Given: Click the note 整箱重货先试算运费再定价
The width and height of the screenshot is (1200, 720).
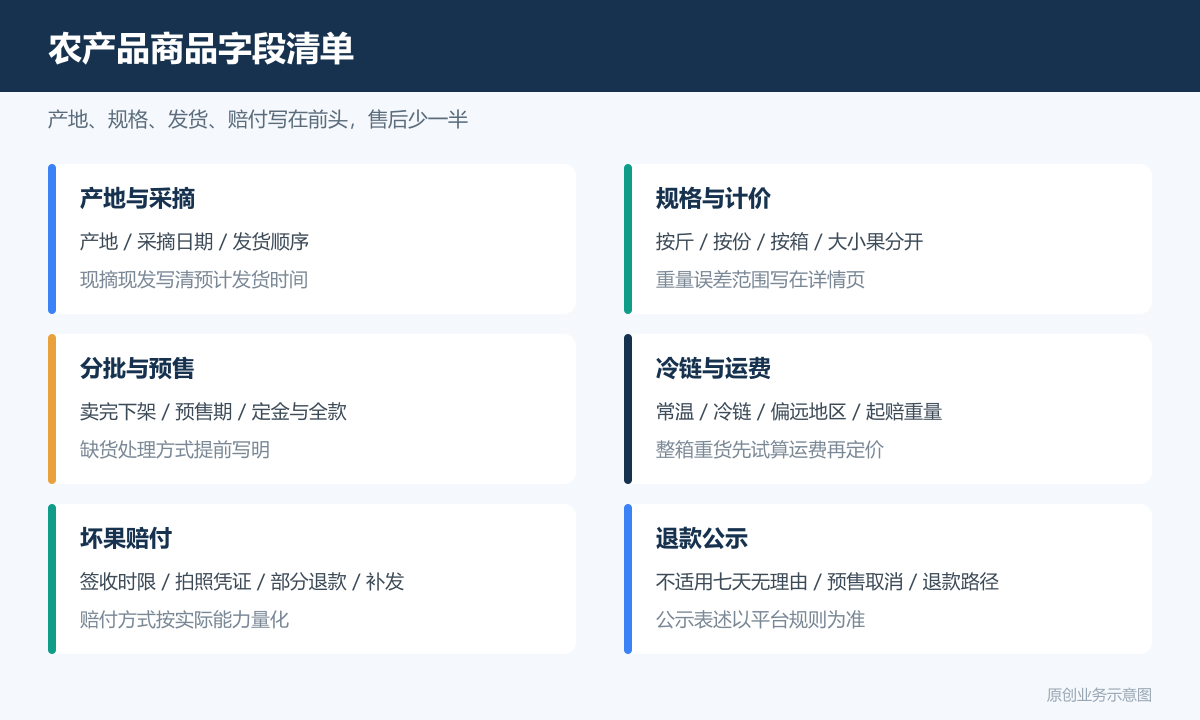Looking at the screenshot, I should (770, 450).
